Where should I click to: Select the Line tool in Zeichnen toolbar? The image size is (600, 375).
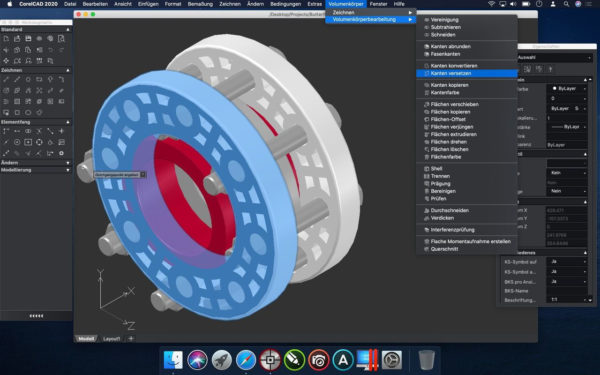pos(6,80)
